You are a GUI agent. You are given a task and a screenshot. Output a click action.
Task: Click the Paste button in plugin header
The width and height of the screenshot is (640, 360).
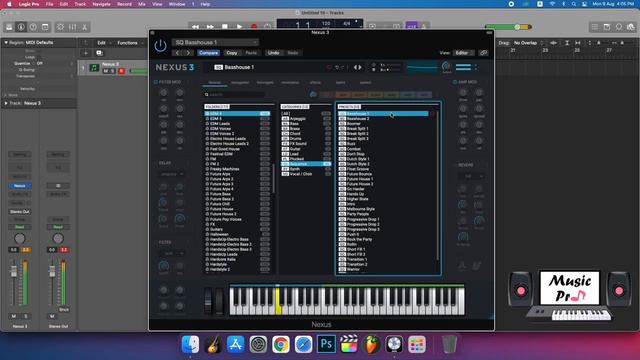251,53
